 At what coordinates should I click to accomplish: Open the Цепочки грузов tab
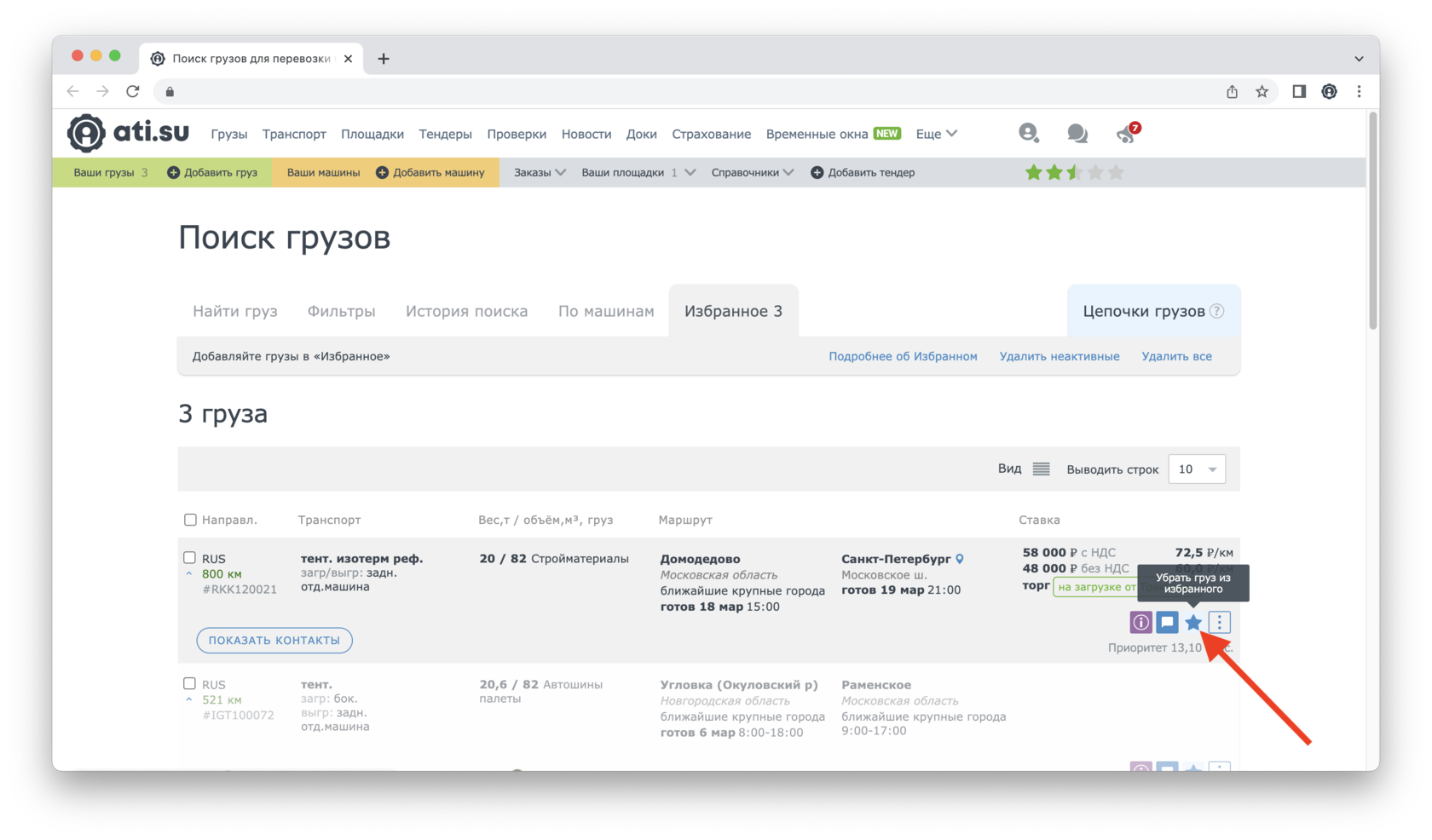coord(1144,311)
